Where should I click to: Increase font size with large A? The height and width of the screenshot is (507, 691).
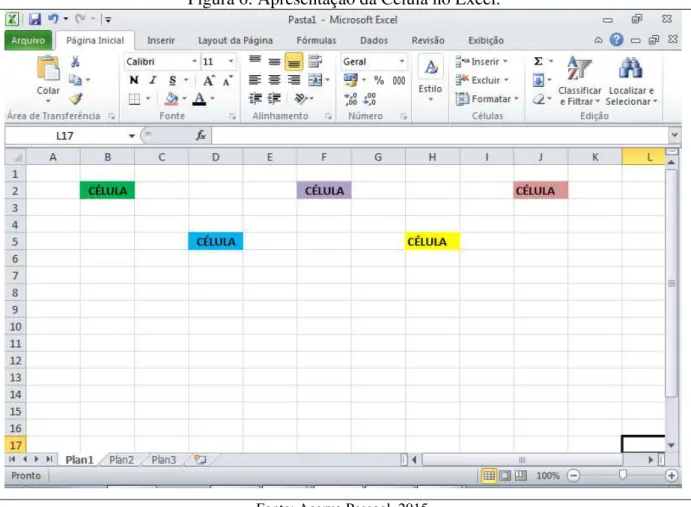pyautogui.click(x=208, y=80)
